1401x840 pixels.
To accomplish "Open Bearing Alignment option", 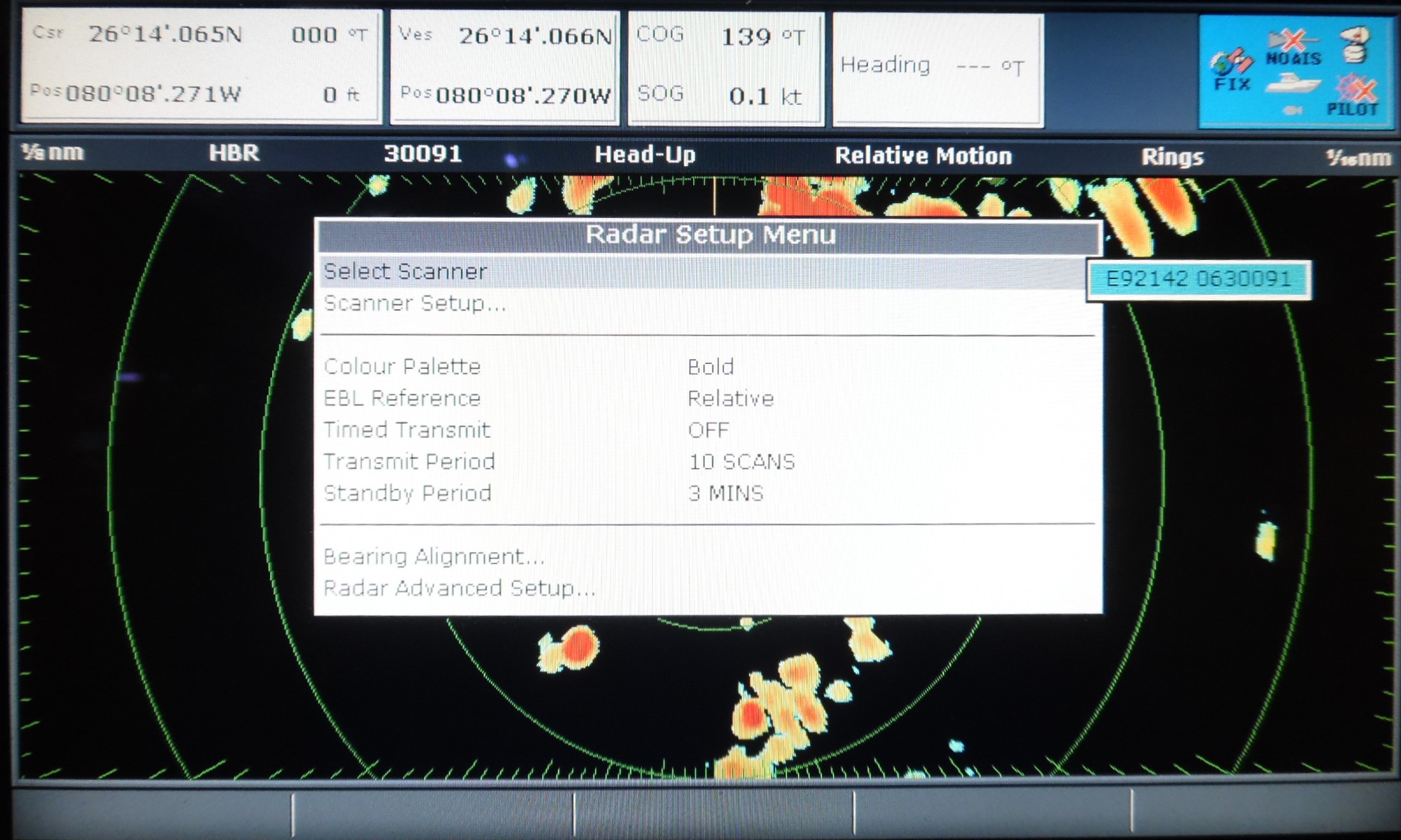I will (433, 556).
